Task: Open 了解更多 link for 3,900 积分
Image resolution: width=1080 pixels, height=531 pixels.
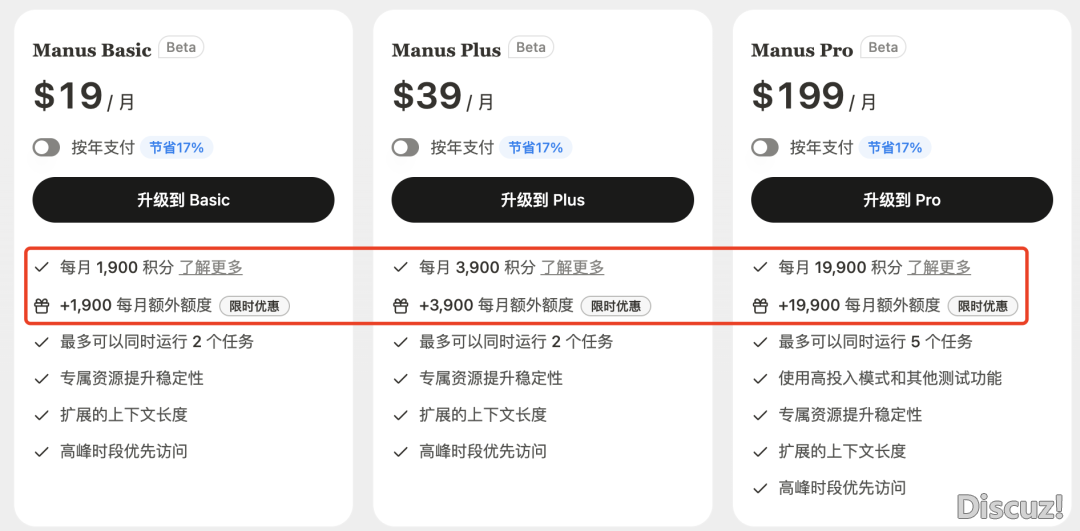Action: [572, 267]
